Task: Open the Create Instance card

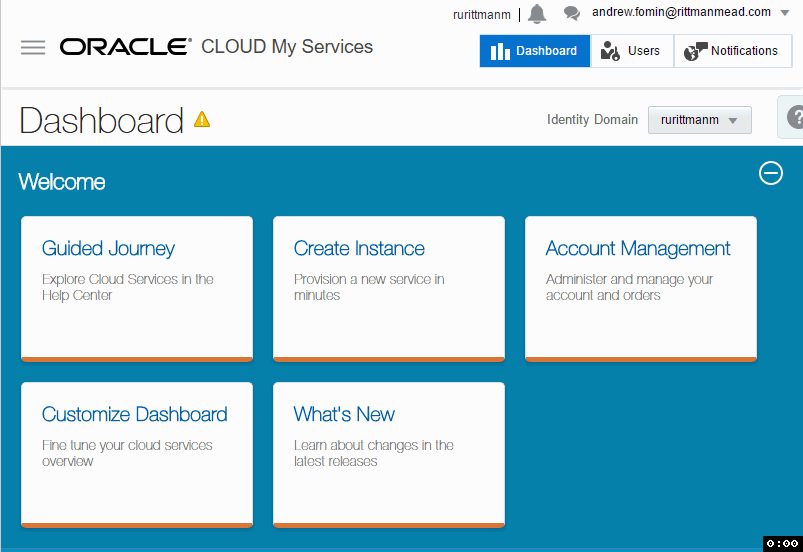Action: click(389, 289)
